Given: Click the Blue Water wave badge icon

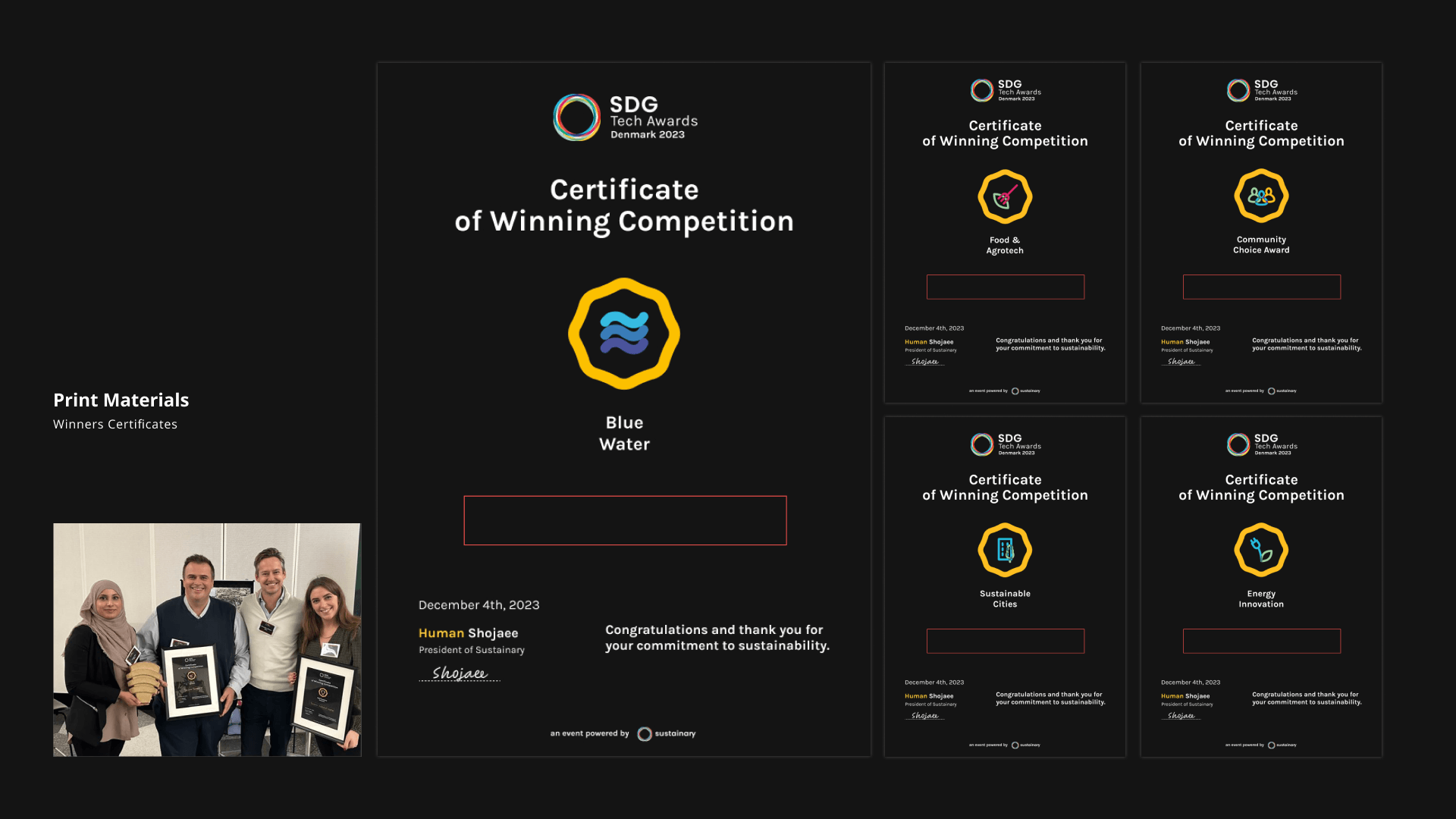Looking at the screenshot, I should (x=624, y=334).
